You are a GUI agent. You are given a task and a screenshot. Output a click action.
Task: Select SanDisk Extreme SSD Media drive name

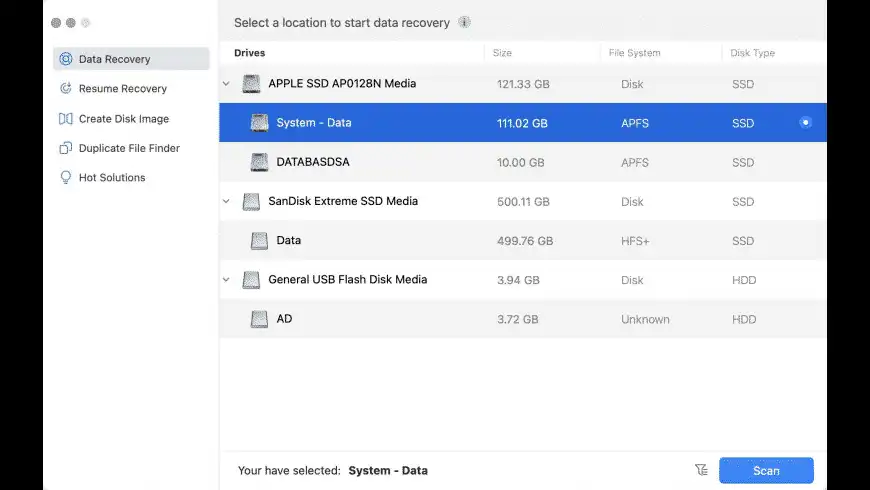tap(343, 201)
